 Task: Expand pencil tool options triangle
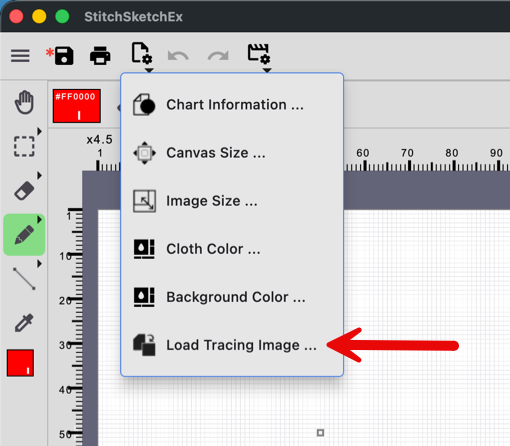(x=40, y=219)
